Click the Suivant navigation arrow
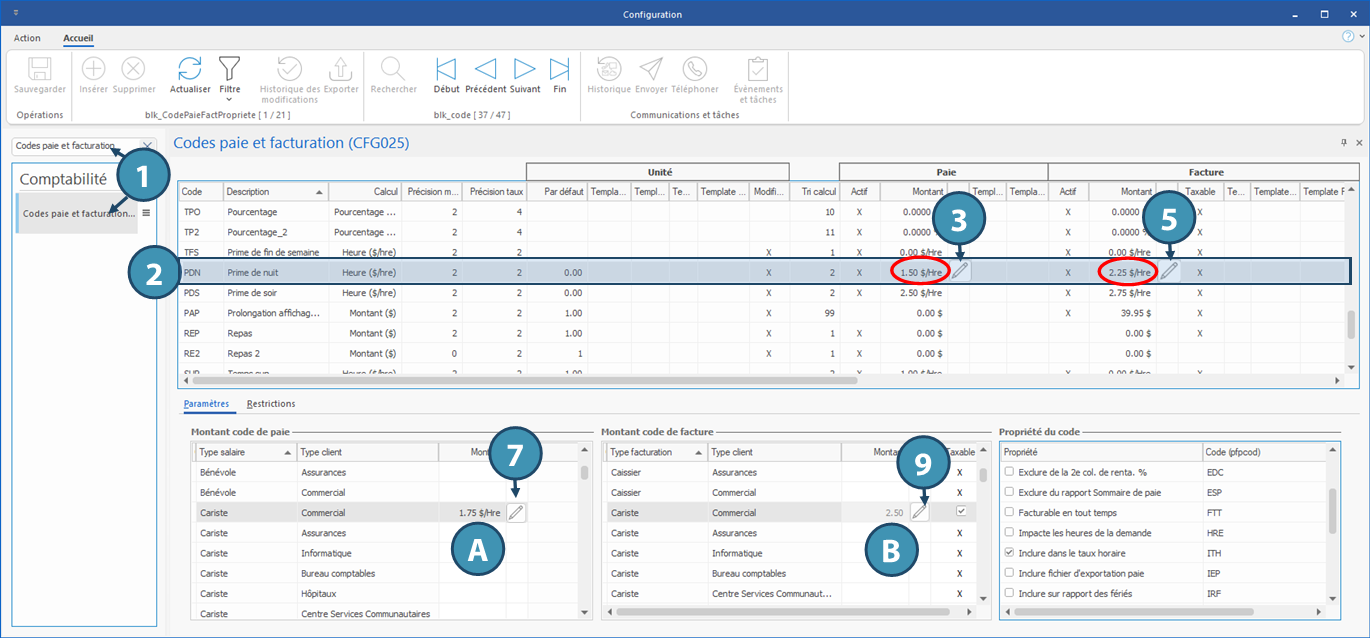 coord(524,69)
